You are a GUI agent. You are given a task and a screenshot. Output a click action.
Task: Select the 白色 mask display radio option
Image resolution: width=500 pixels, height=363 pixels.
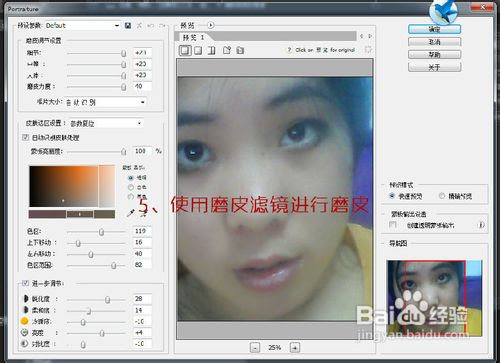tap(131, 187)
